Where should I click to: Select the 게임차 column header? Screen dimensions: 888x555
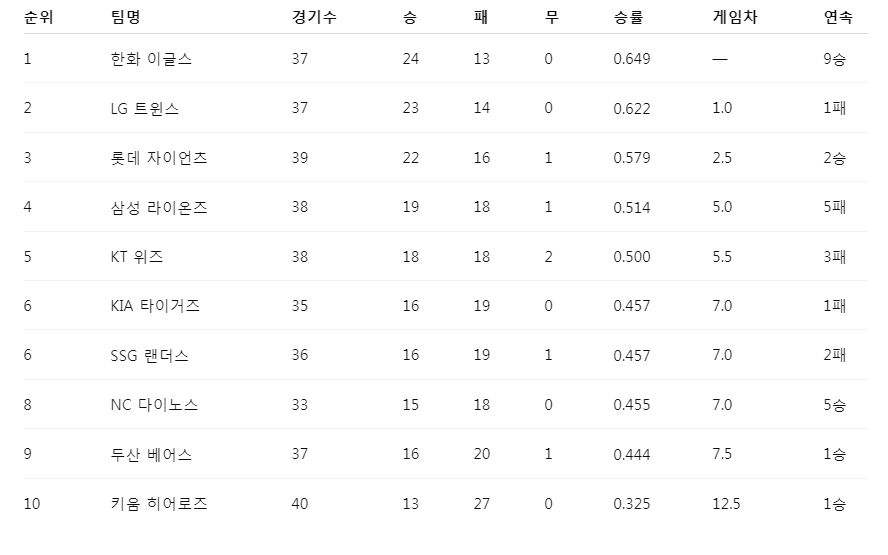(735, 17)
